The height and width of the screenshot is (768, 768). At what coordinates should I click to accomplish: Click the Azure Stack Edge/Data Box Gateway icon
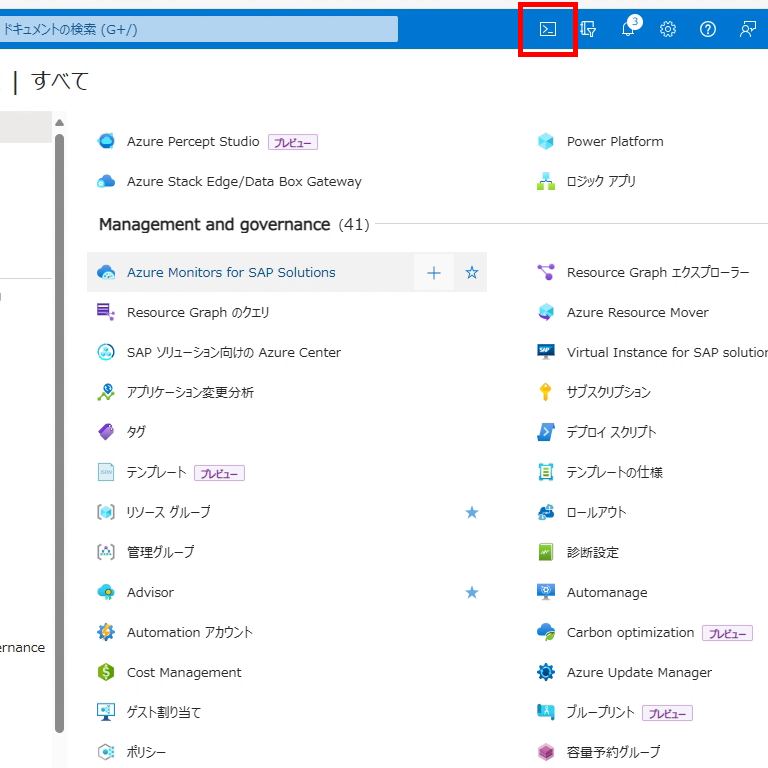point(106,181)
